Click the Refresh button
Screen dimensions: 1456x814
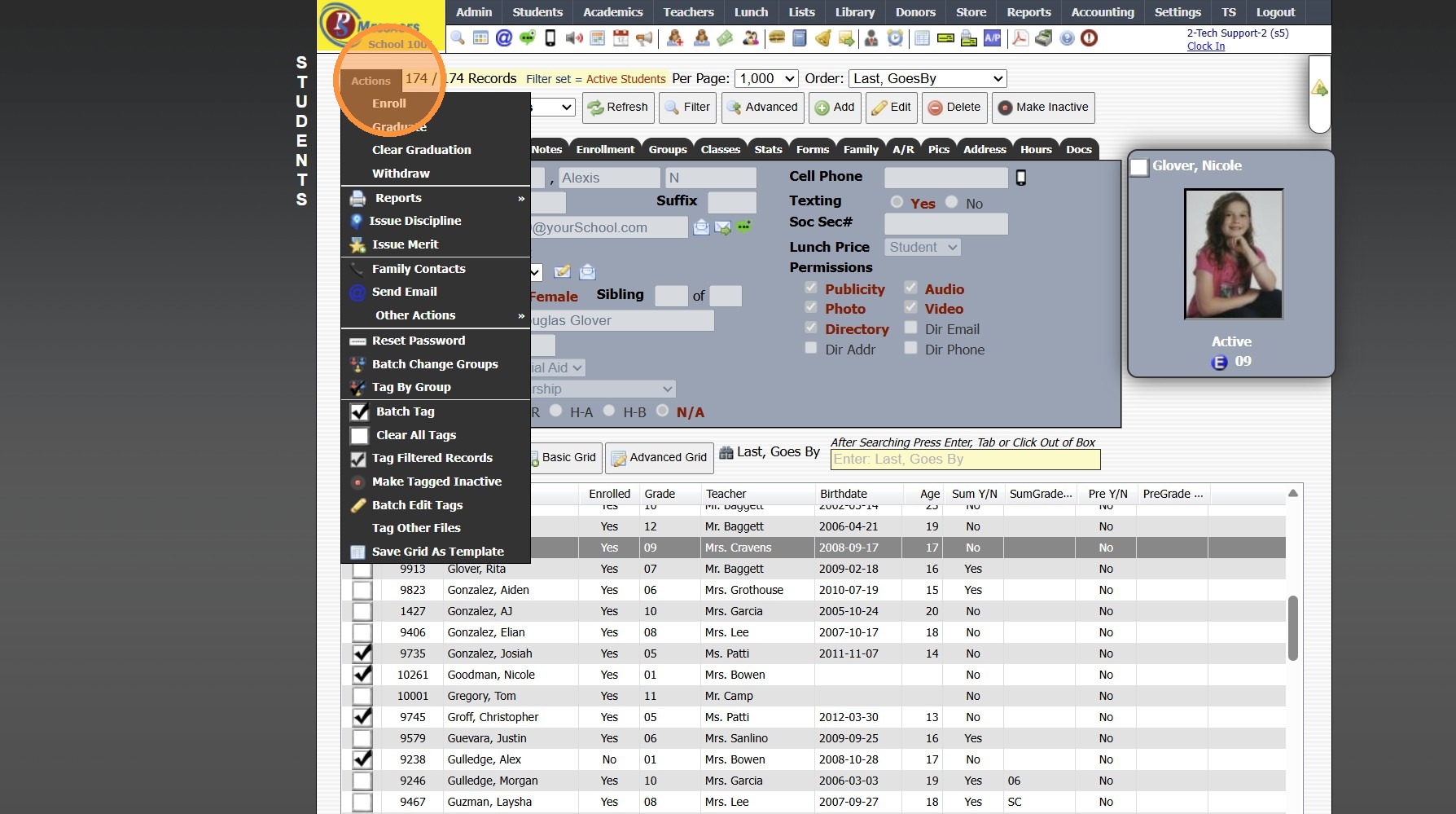618,108
